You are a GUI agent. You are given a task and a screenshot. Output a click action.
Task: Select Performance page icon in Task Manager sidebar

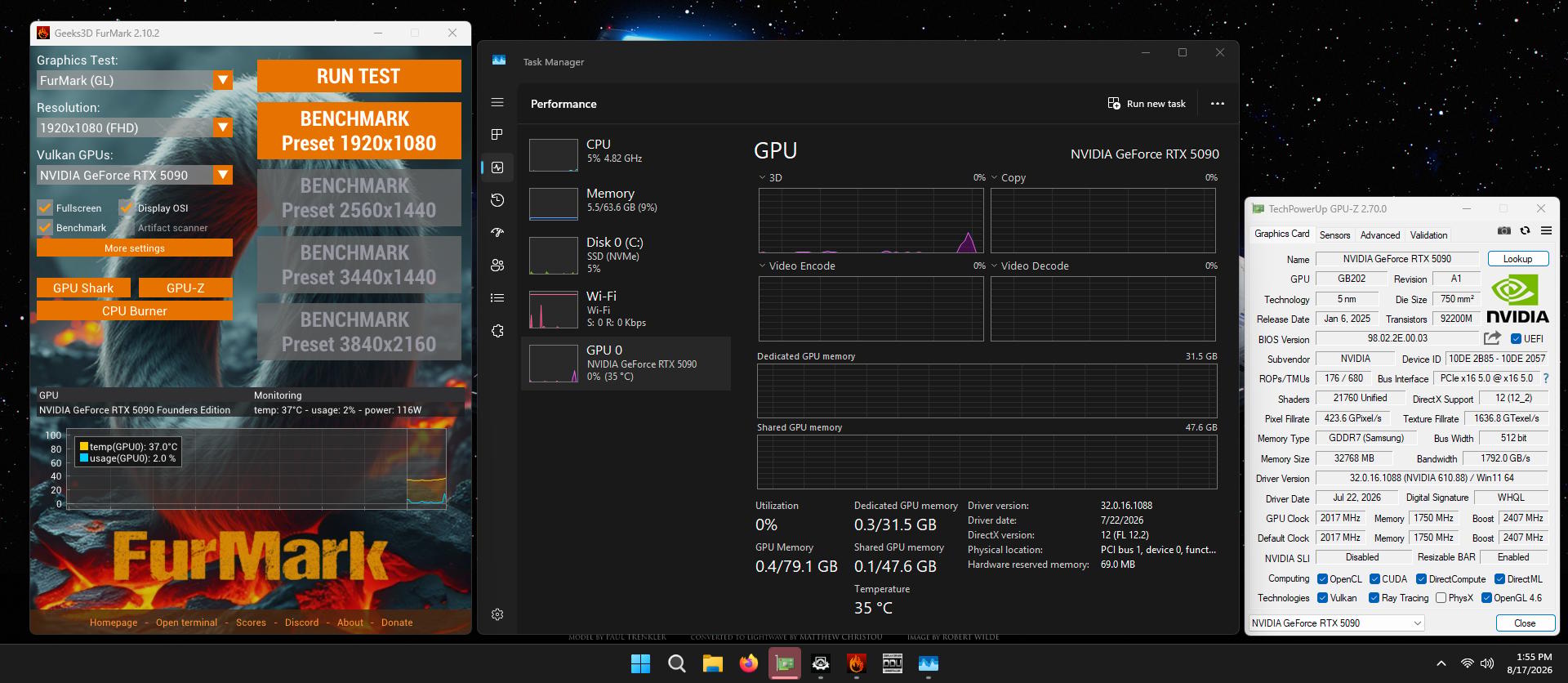coord(497,167)
